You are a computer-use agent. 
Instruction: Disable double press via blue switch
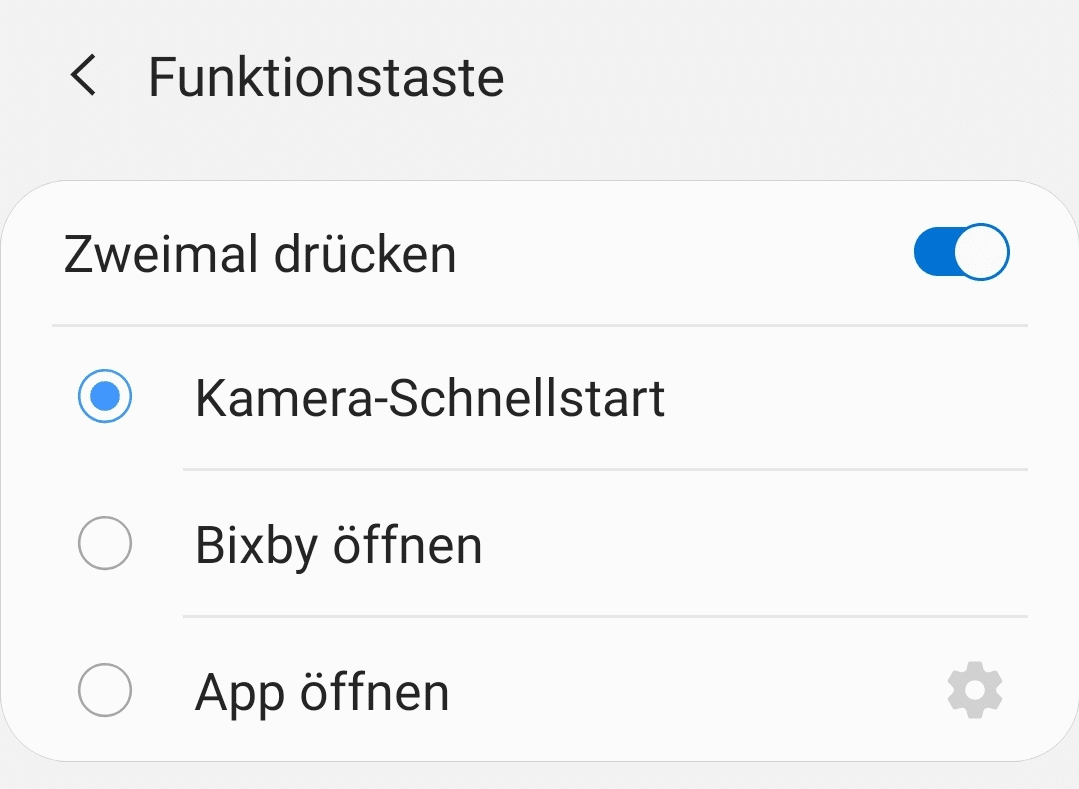[x=961, y=253]
